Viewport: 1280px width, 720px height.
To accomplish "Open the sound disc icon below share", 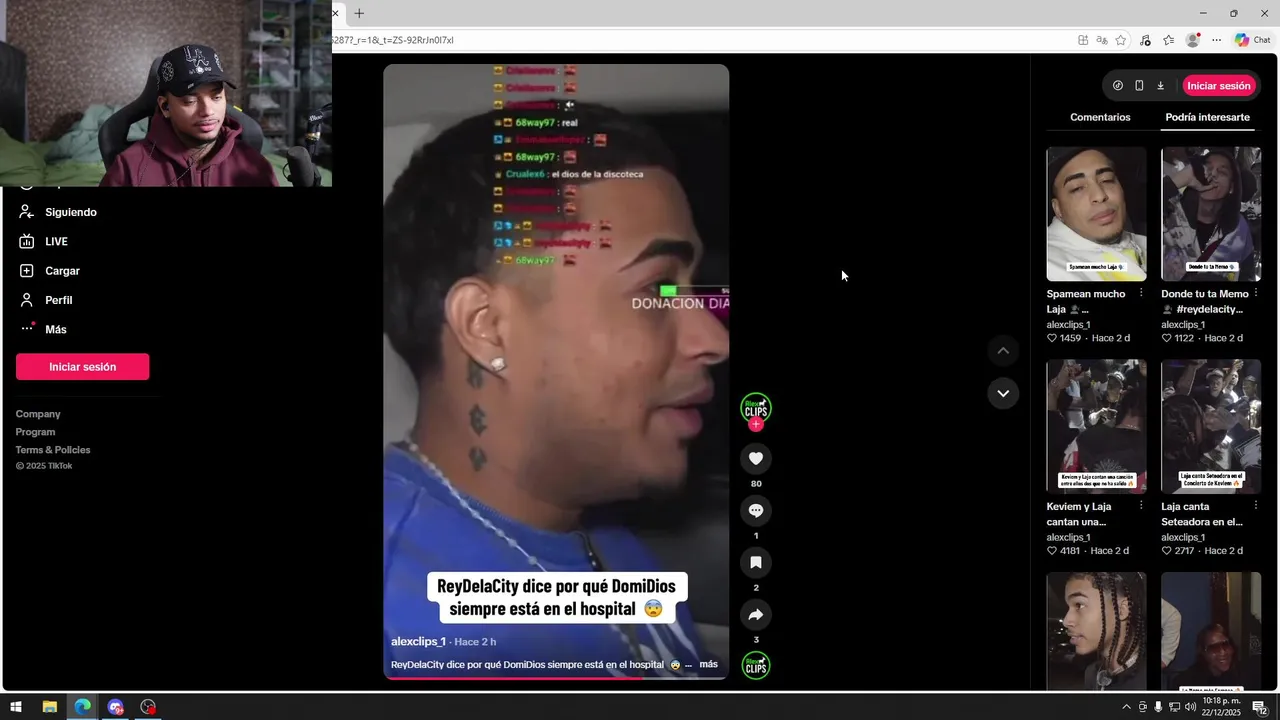I will 756,665.
